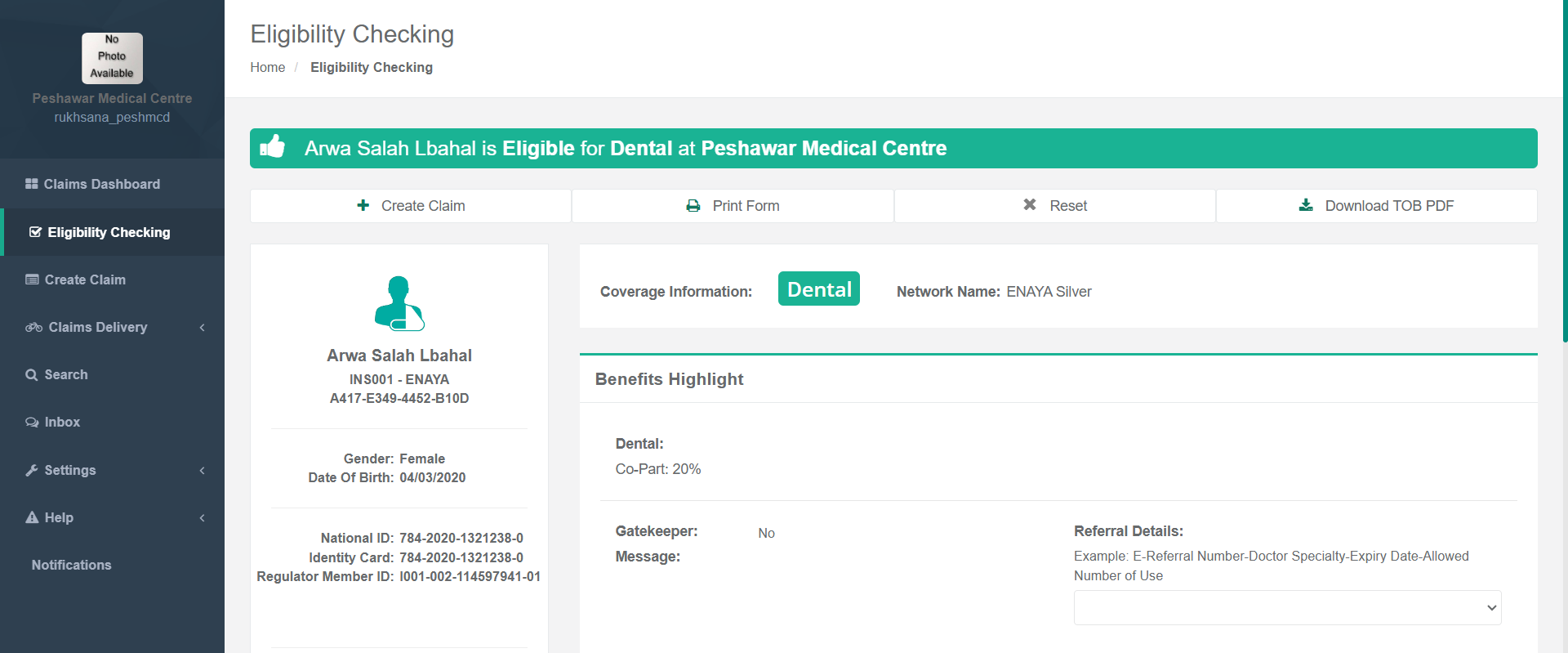This screenshot has width=1568, height=653.
Task: Click the magnifier icon next to Search
Action: tap(32, 374)
